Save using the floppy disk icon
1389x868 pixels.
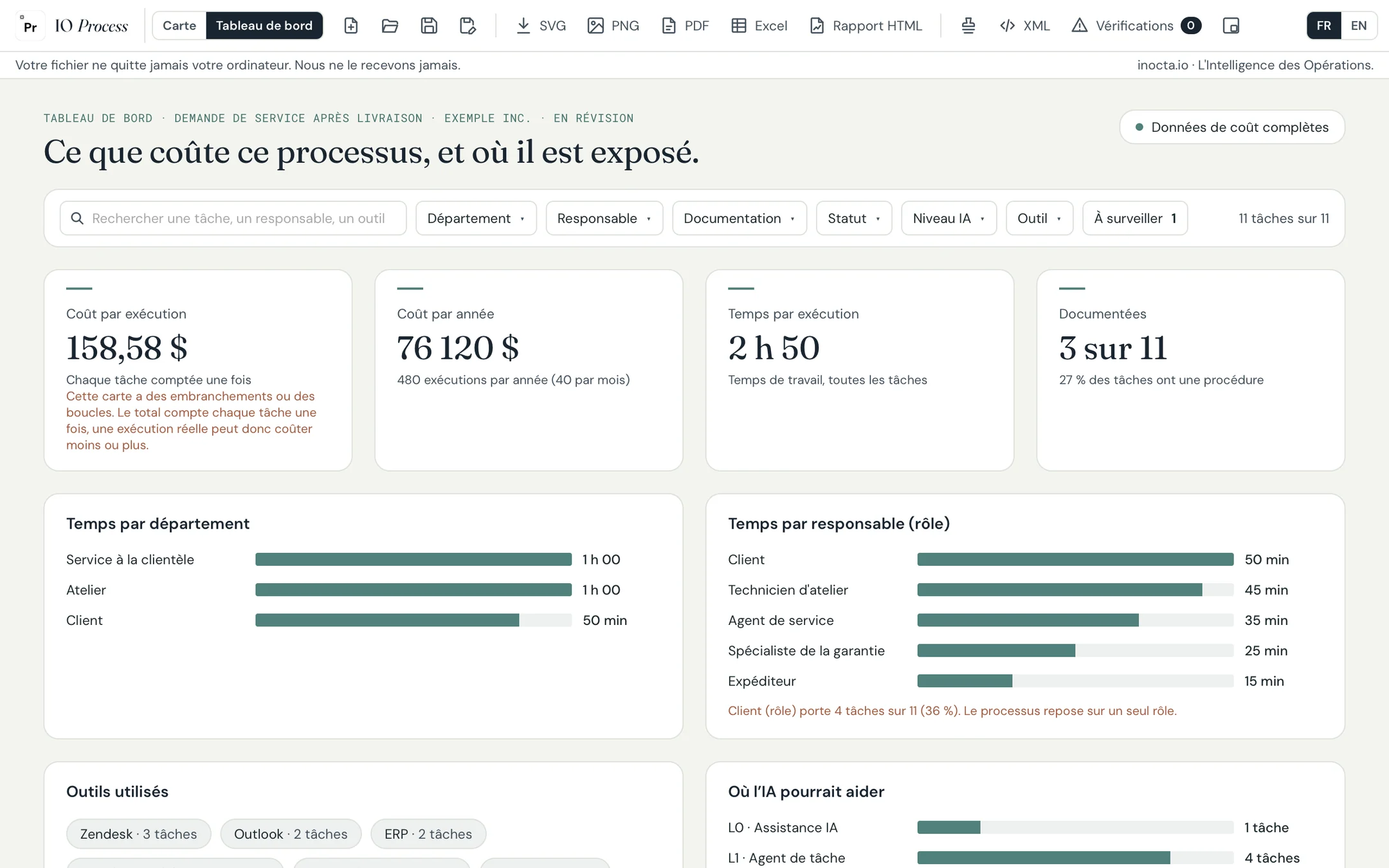tap(429, 26)
